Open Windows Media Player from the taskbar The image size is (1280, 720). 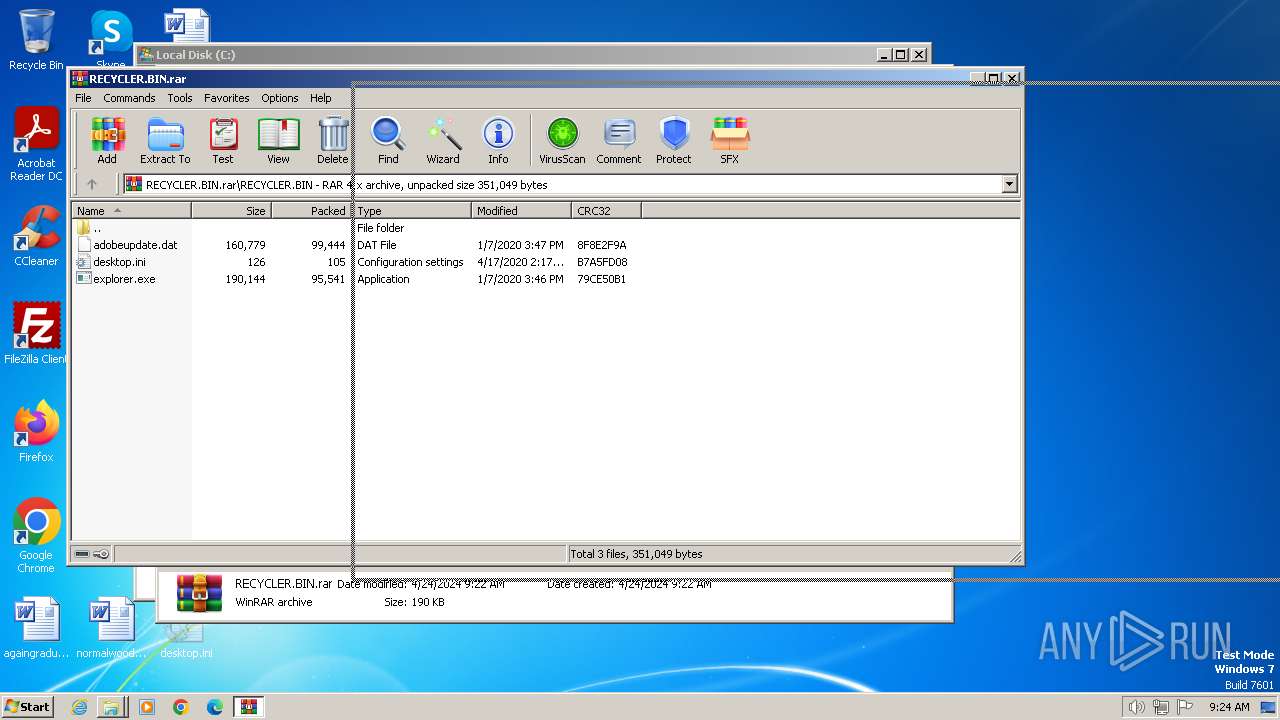point(147,707)
